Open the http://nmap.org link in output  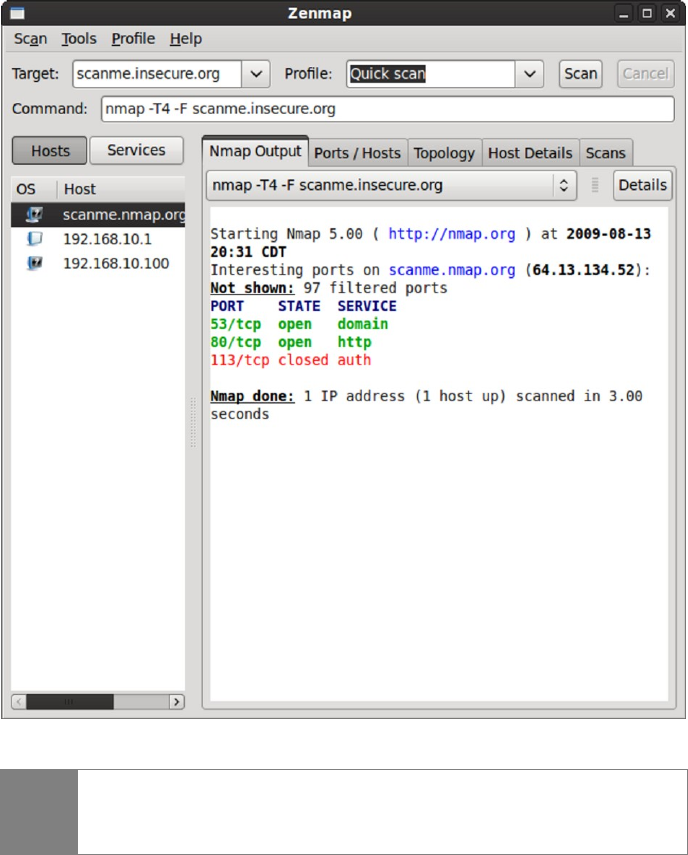[x=451, y=234]
